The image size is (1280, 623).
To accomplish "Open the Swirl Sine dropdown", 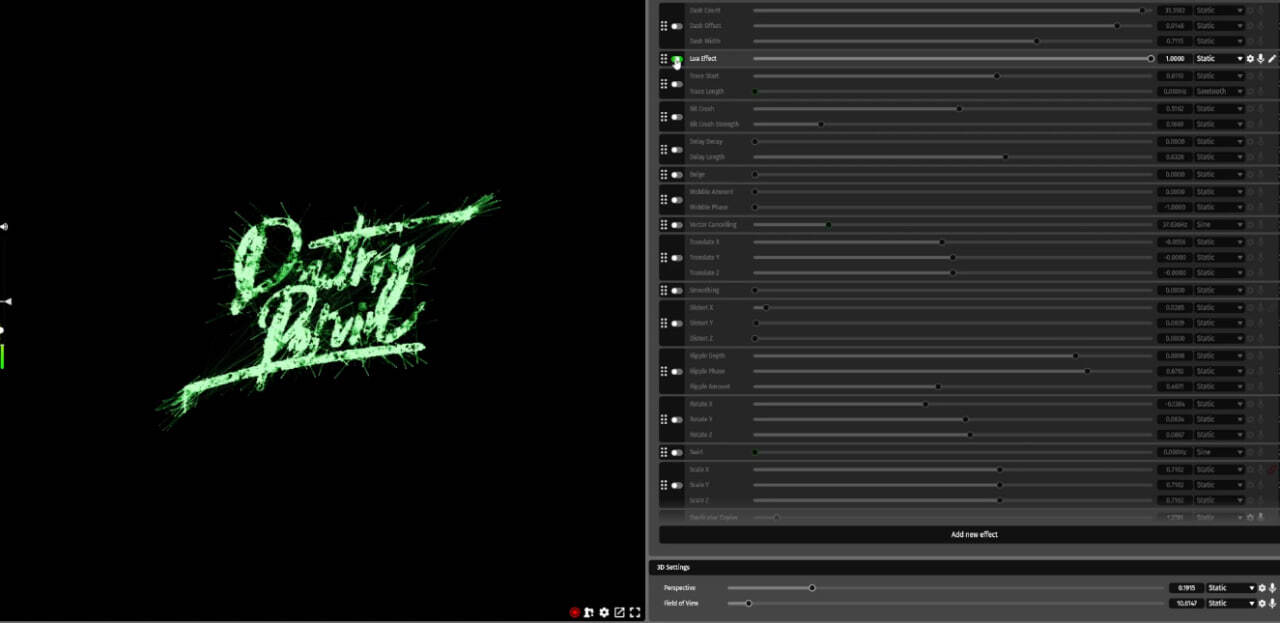I will point(1219,452).
